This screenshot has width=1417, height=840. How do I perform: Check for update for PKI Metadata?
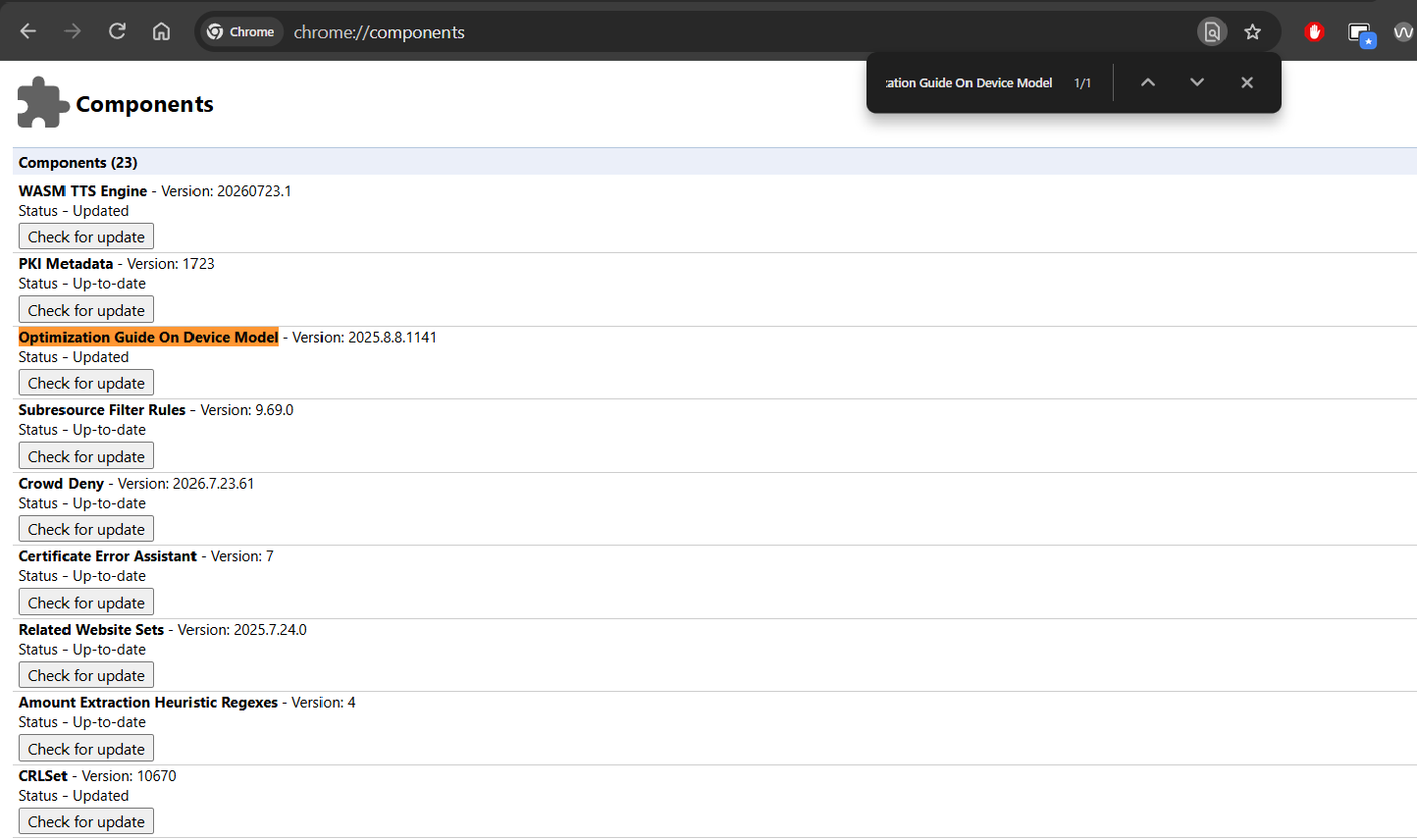pyautogui.click(x=86, y=310)
